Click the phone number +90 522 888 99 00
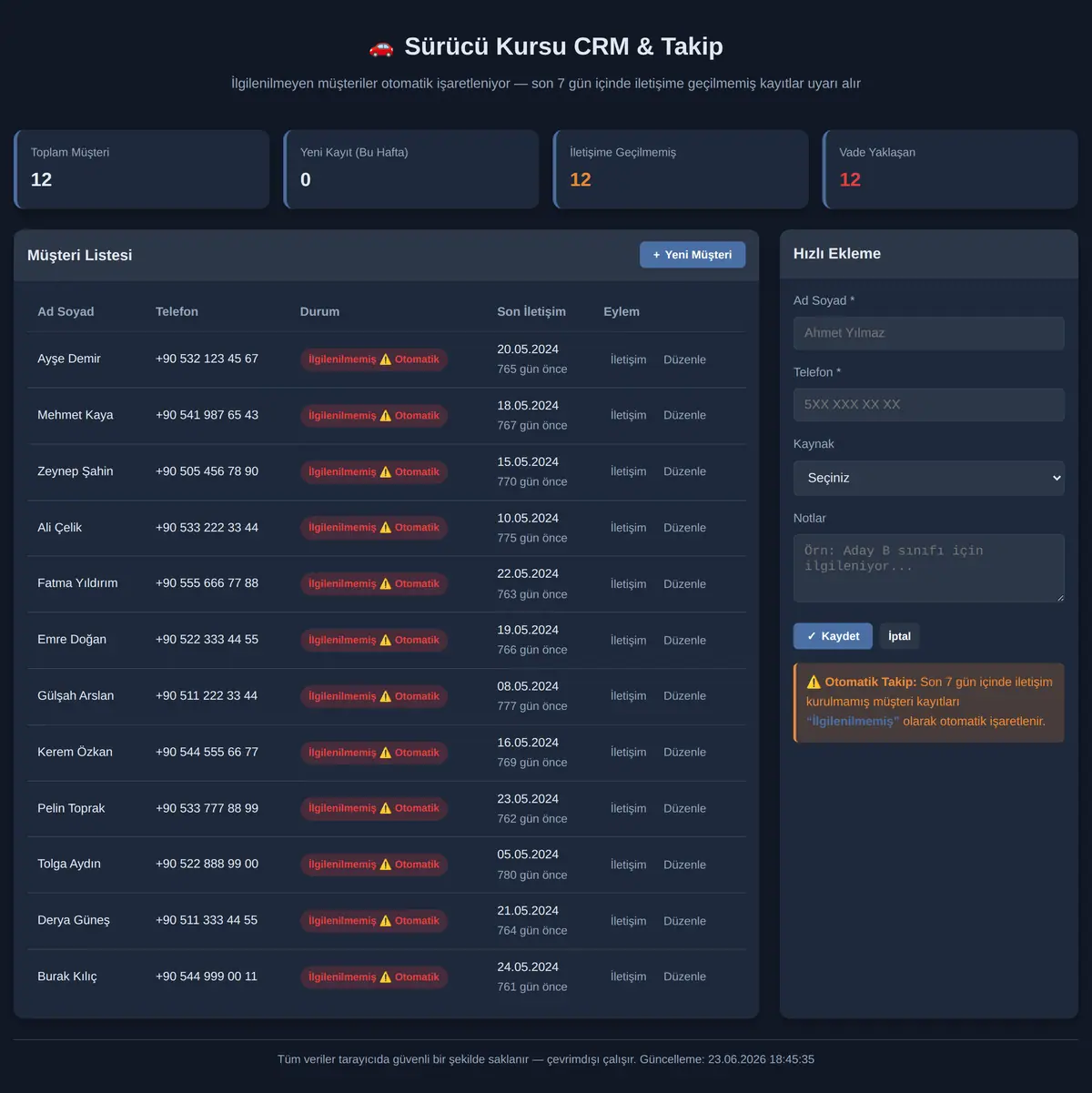The image size is (1092, 1093). (207, 864)
